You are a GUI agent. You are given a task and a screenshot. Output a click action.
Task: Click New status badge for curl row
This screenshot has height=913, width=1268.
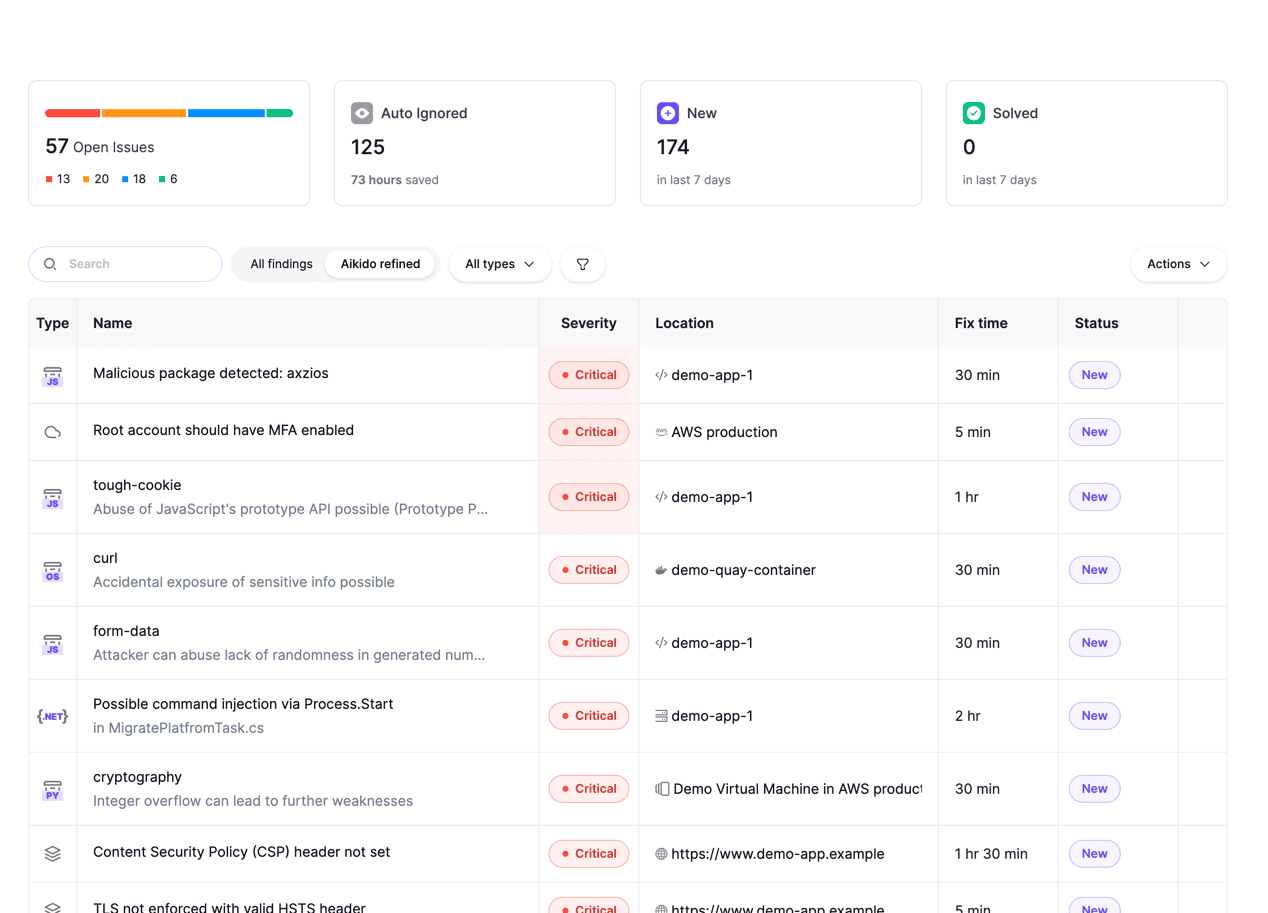tap(1095, 570)
